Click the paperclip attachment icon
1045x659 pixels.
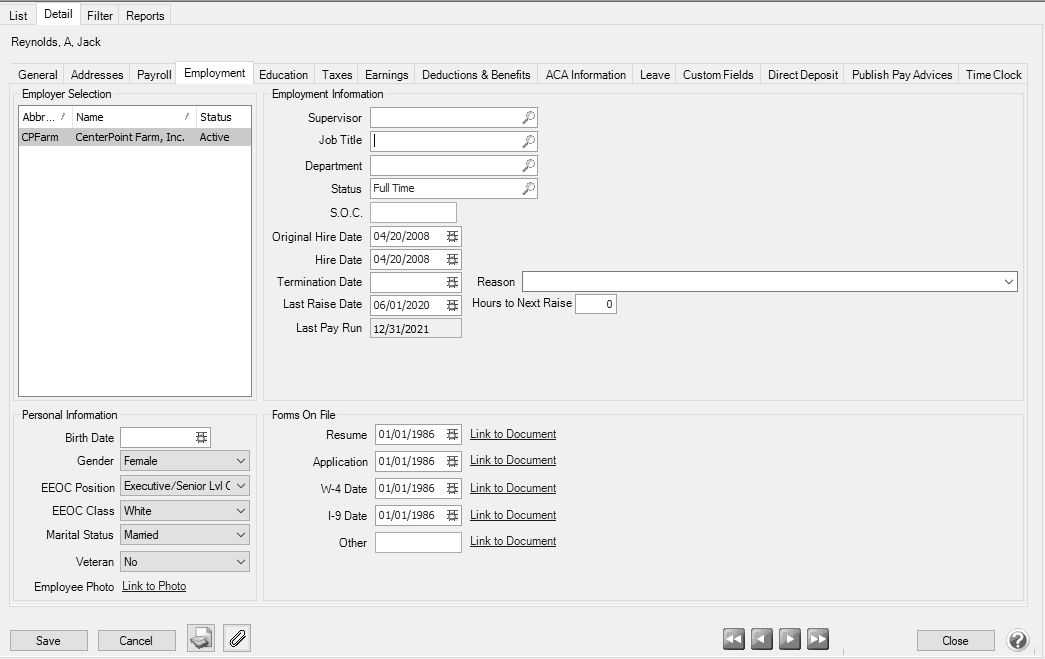pyautogui.click(x=237, y=639)
